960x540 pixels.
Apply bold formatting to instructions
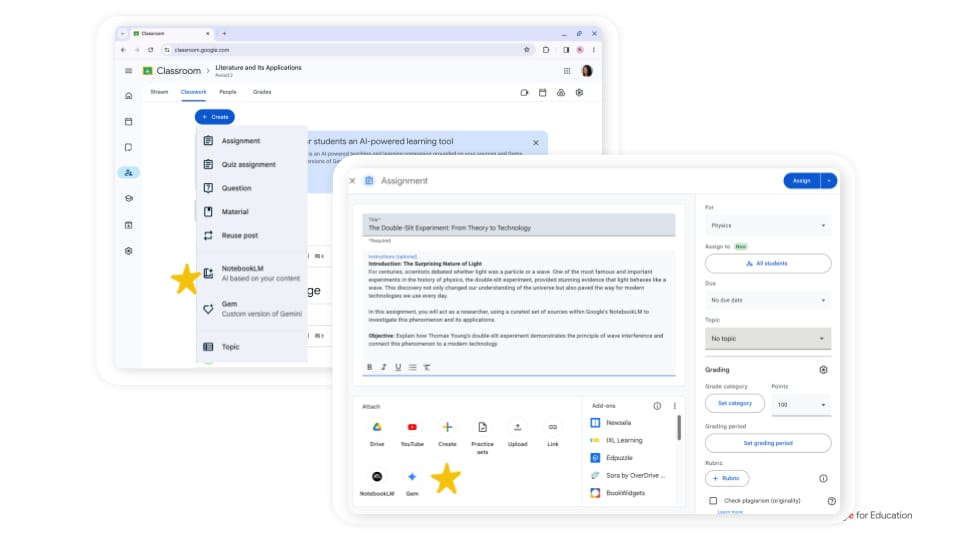pyautogui.click(x=369, y=367)
